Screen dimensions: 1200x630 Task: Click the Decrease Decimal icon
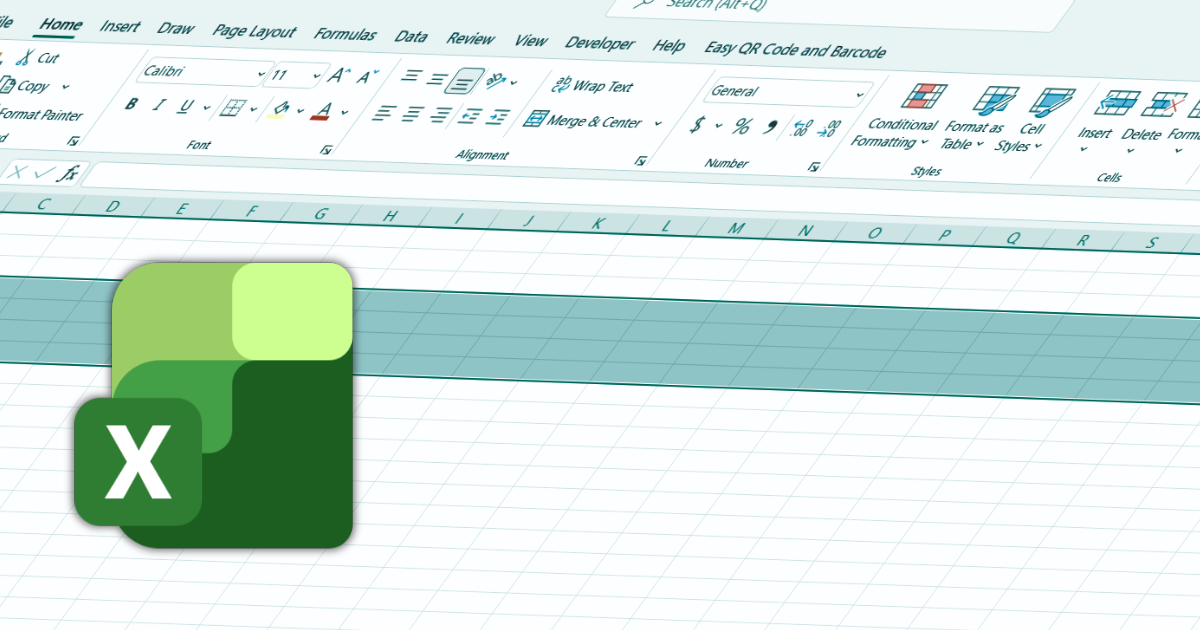pos(829,130)
